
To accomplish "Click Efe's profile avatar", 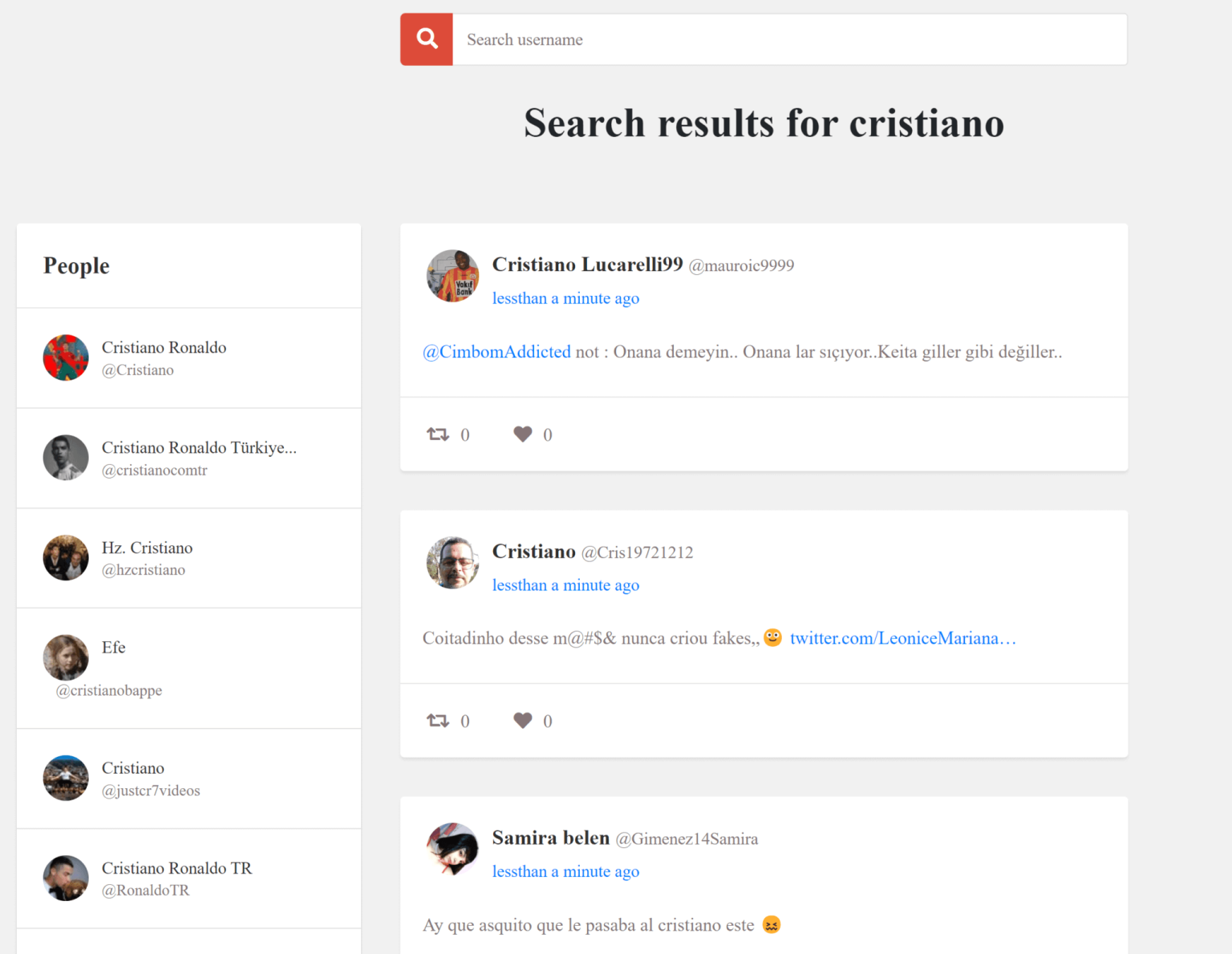I will coord(66,657).
